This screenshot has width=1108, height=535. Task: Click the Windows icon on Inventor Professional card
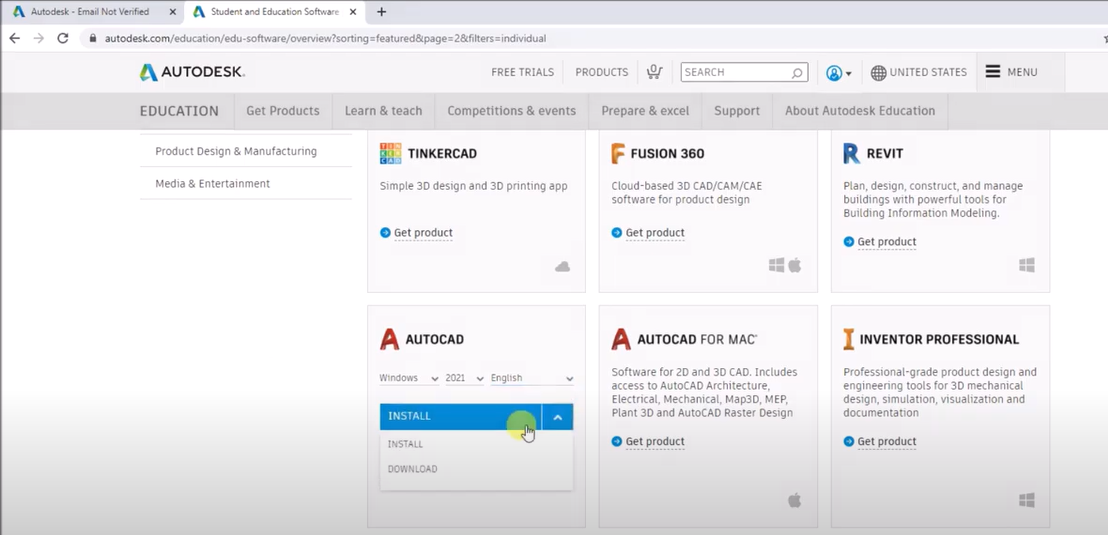1027,500
